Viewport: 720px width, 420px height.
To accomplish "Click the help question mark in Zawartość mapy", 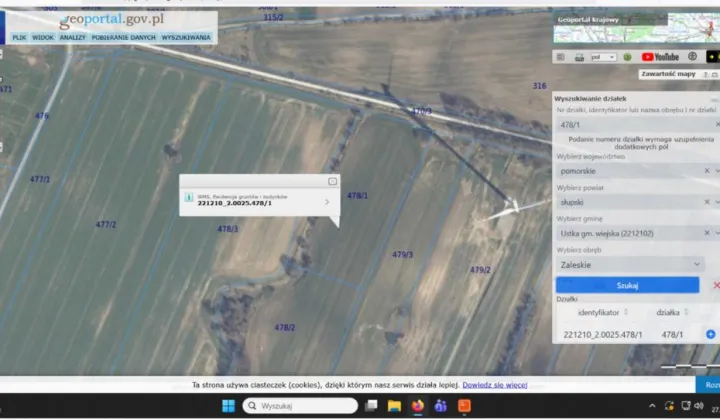I will pyautogui.click(x=705, y=74).
